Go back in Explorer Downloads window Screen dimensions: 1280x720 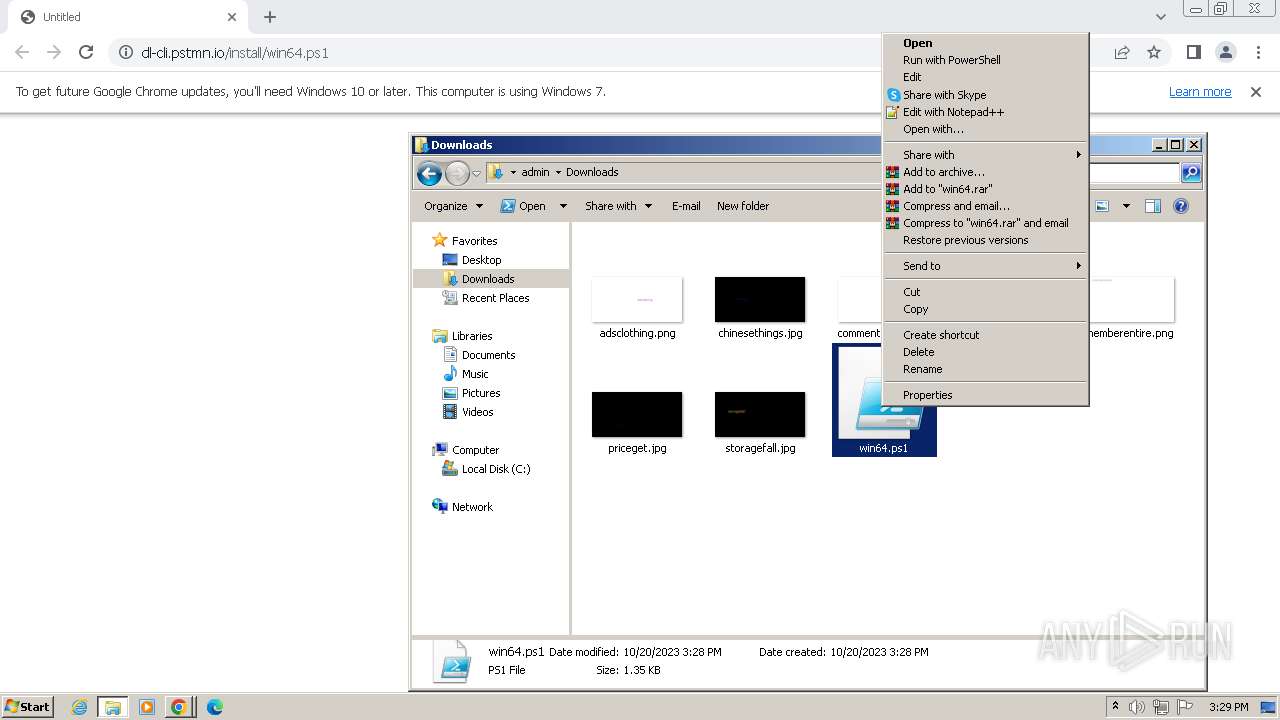[429, 173]
